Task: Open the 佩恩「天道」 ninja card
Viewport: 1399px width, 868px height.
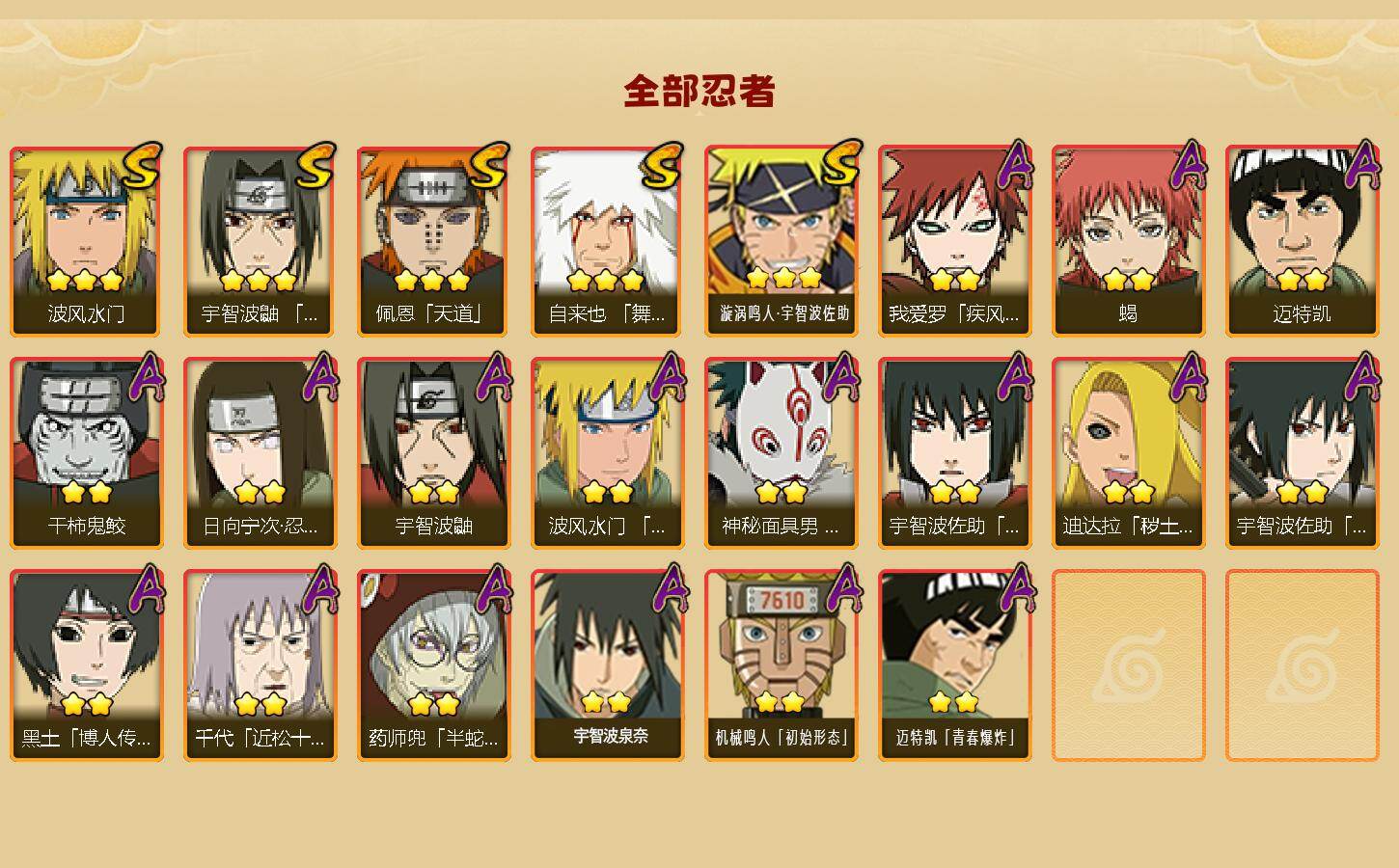Action: (x=434, y=241)
